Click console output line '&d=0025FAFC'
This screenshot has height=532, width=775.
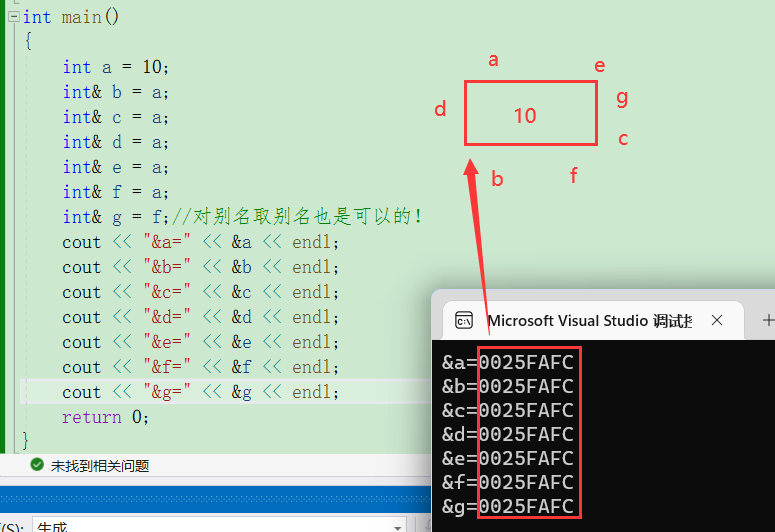(508, 435)
